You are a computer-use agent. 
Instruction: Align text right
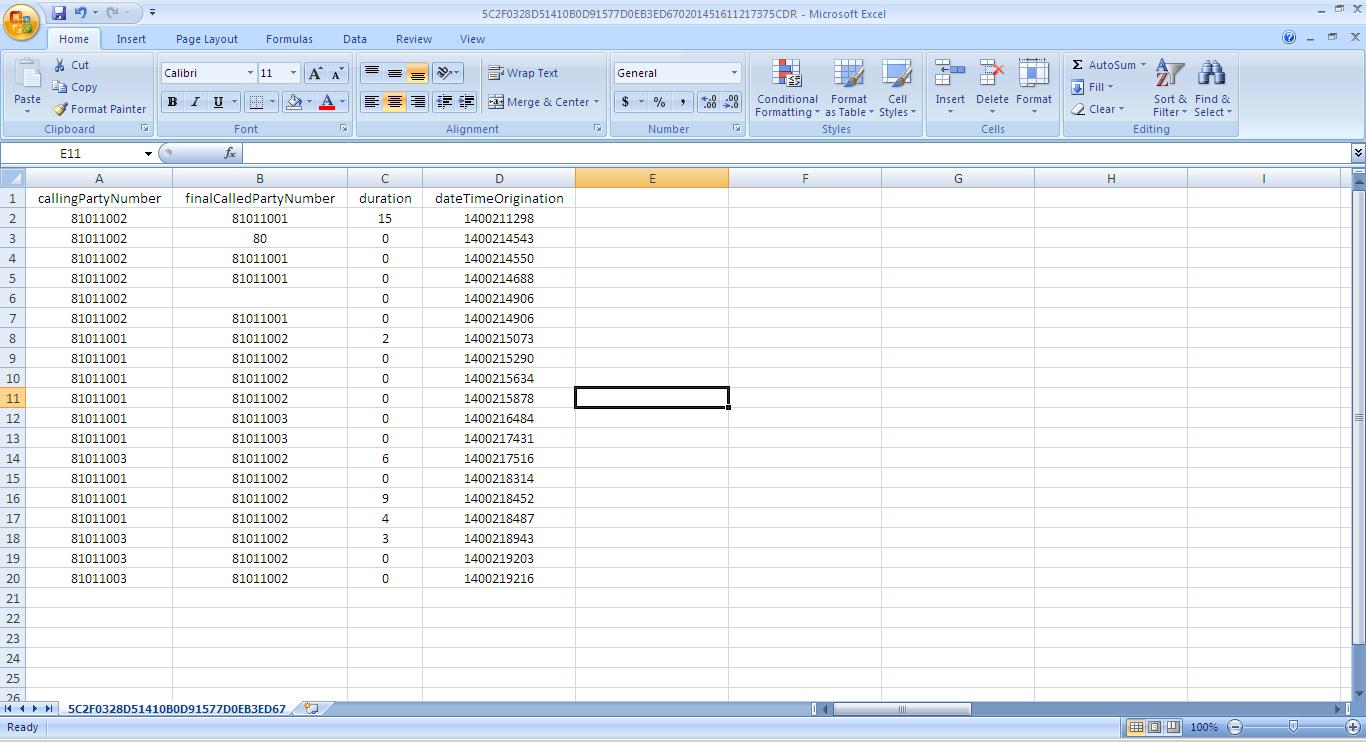pos(418,102)
